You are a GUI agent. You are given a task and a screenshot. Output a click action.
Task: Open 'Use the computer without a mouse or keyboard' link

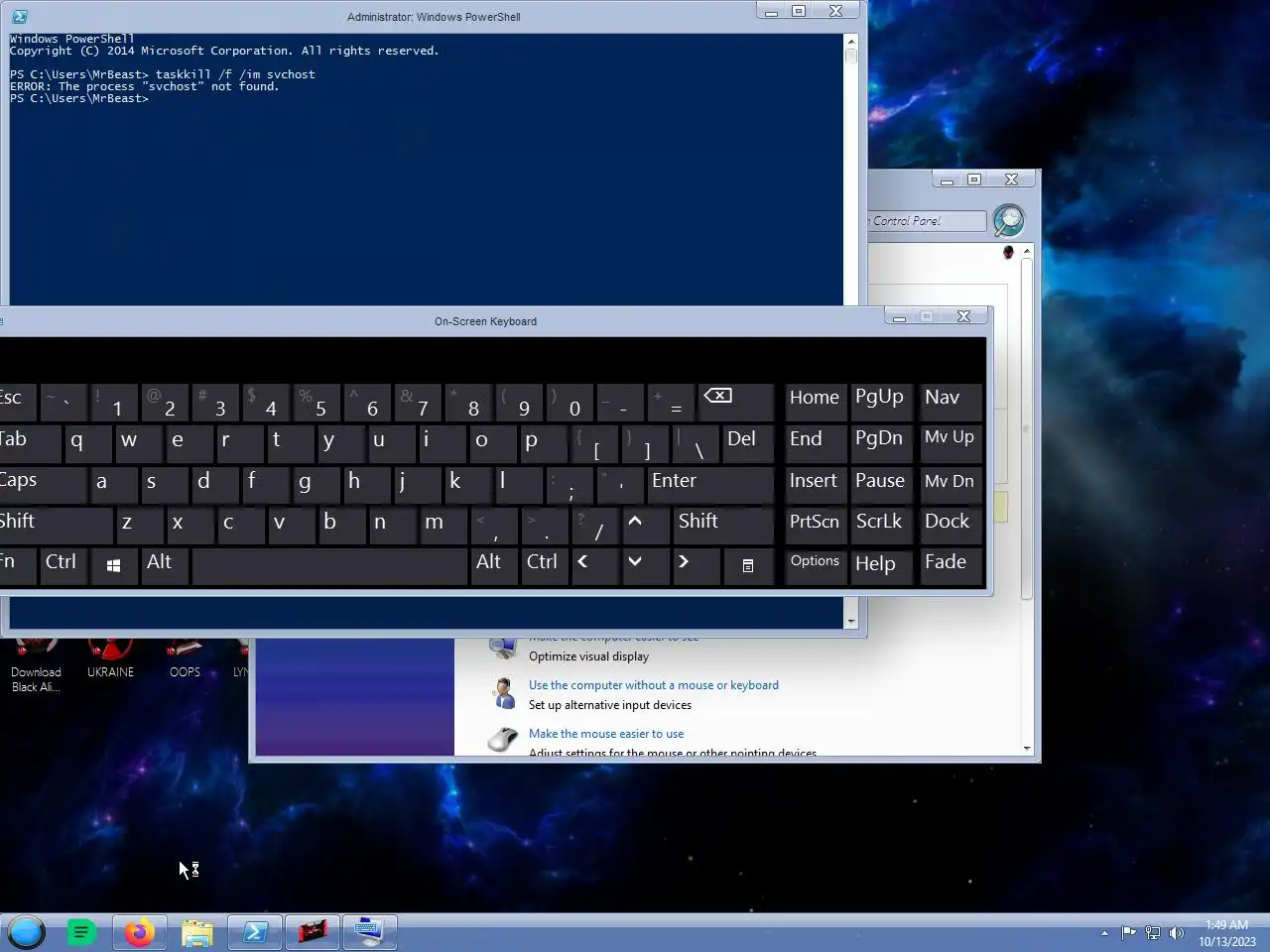coord(654,685)
